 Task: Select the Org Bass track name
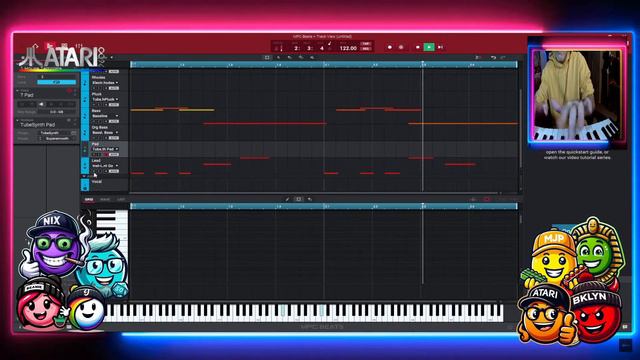point(100,127)
